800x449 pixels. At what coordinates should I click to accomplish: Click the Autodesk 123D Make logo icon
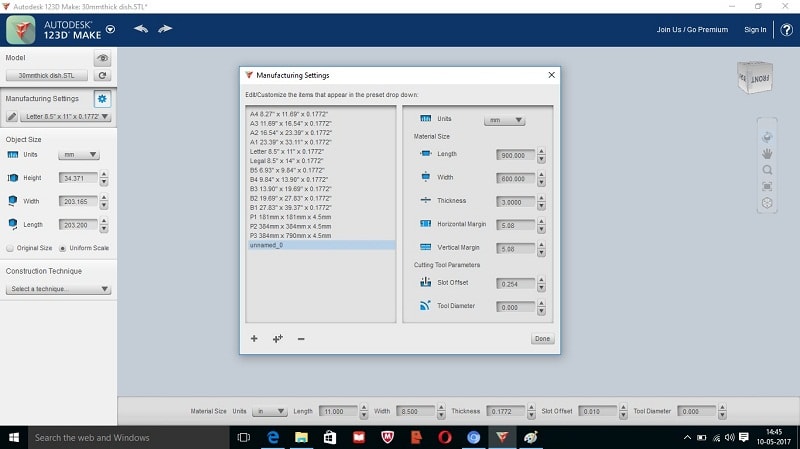tap(21, 30)
